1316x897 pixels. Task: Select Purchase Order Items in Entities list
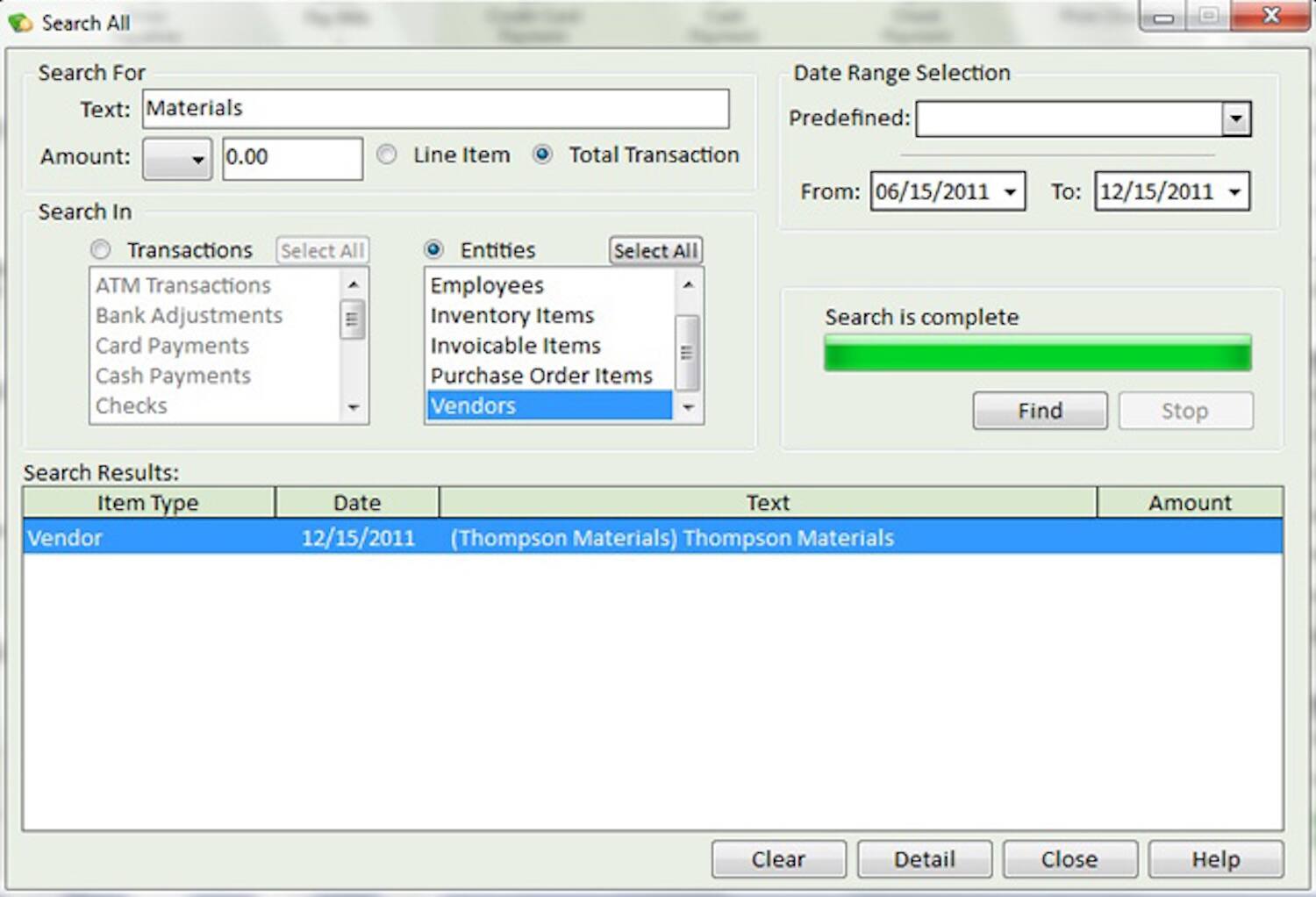540,375
